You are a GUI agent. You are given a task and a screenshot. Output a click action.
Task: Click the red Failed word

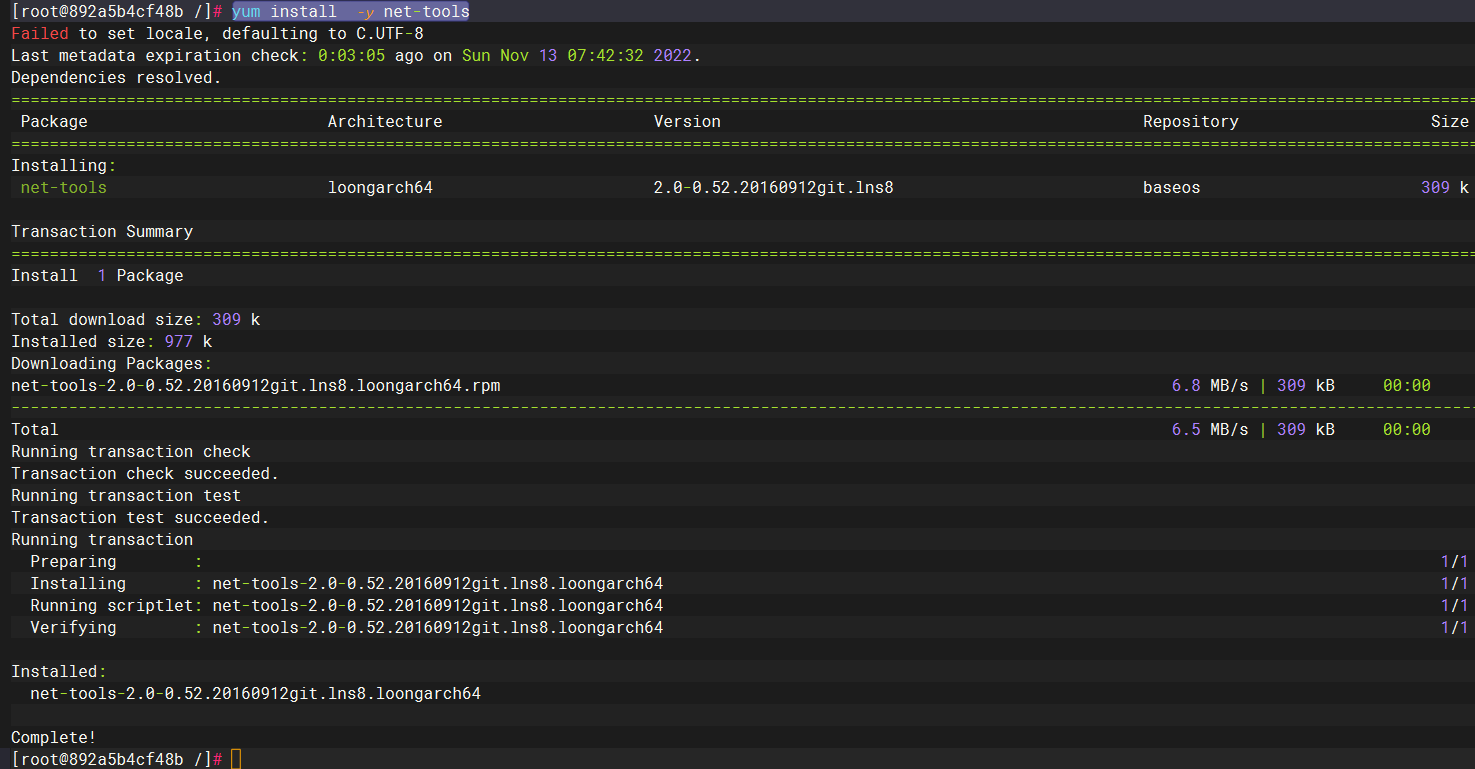pyautogui.click(x=40, y=33)
